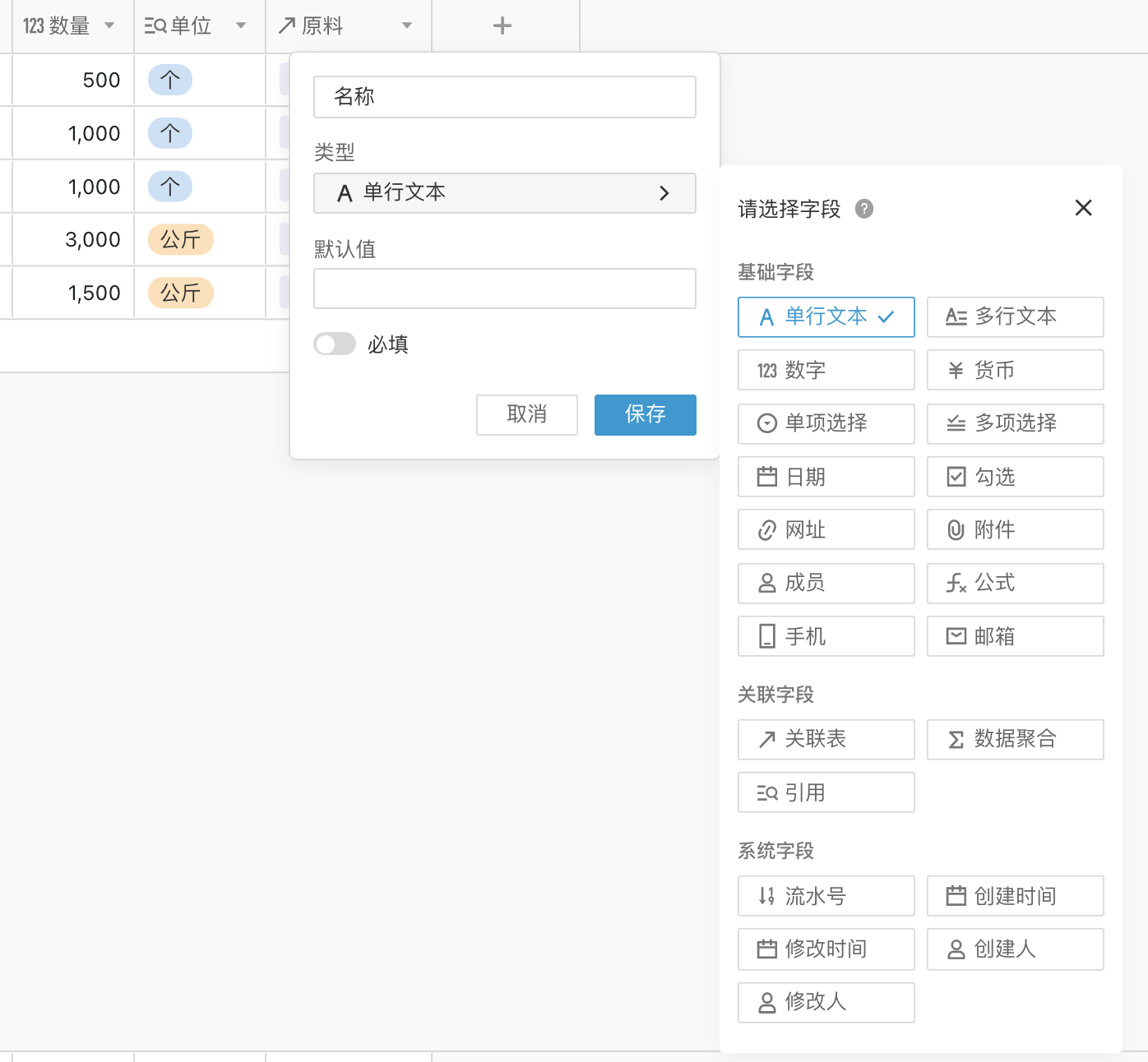
Task: Choose the 多行文本 field type
Action: [1016, 317]
